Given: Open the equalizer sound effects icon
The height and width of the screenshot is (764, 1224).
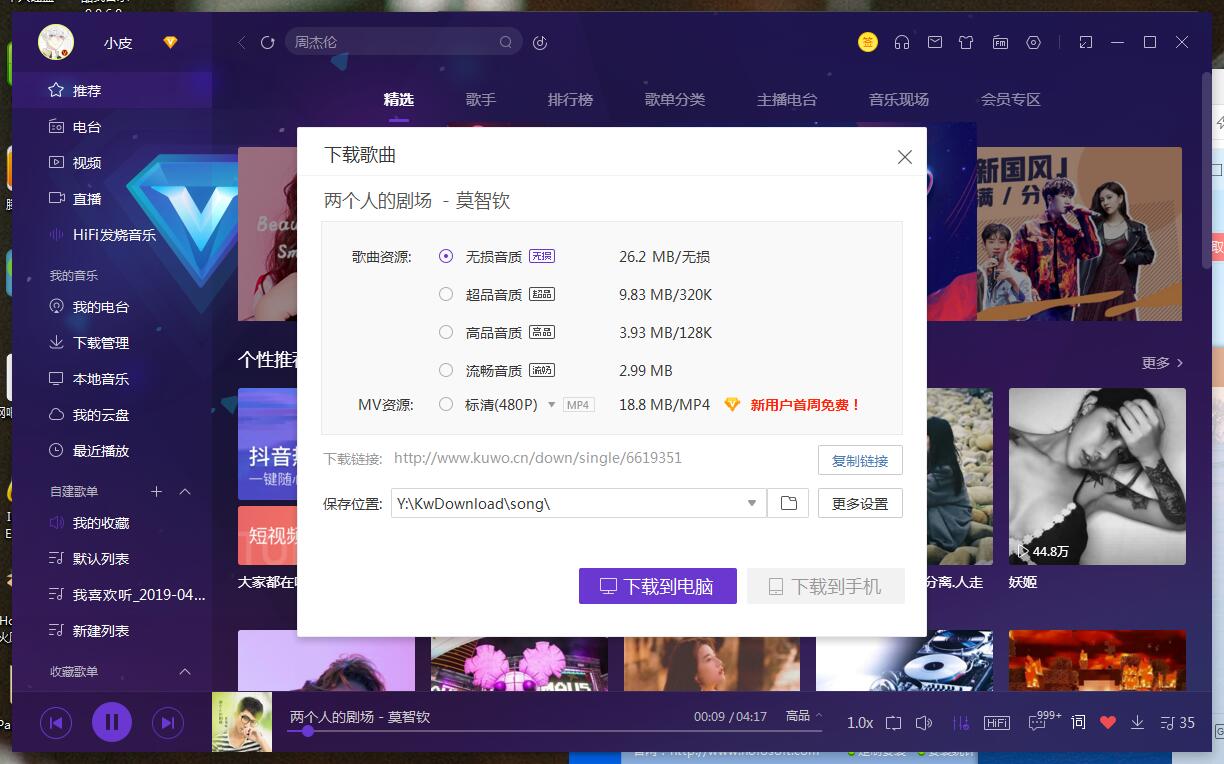Looking at the screenshot, I should click(961, 722).
